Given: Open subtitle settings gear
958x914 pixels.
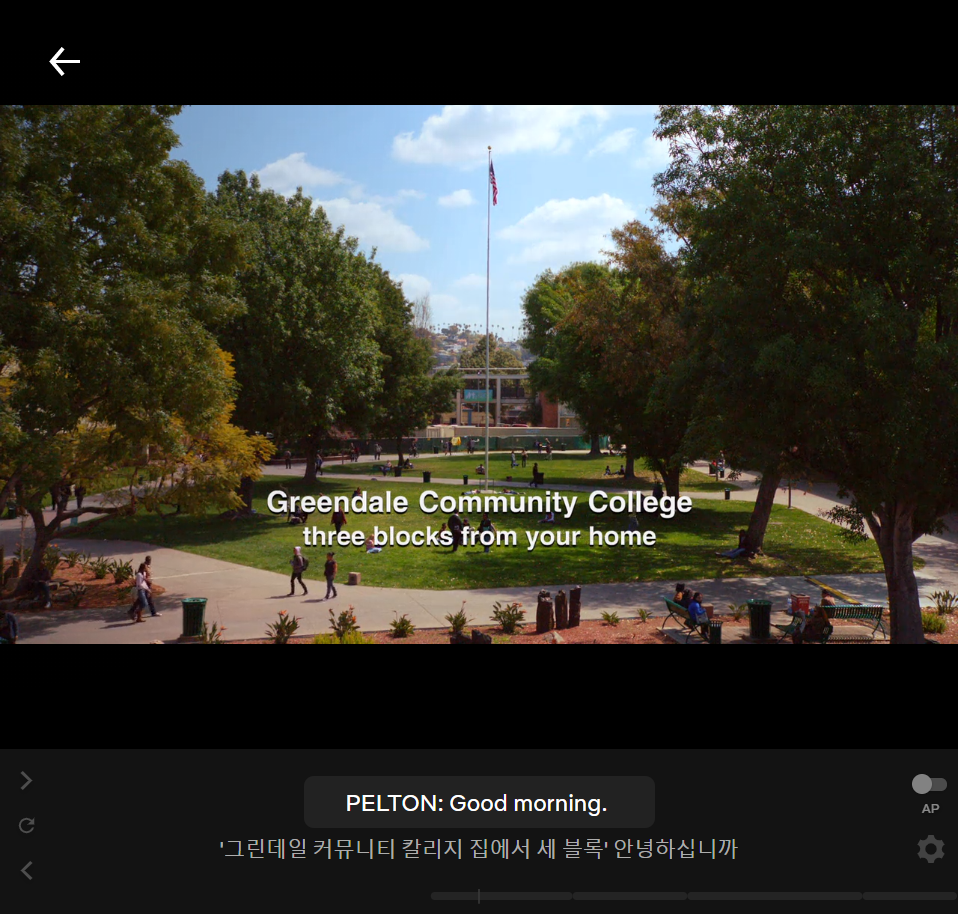Looking at the screenshot, I should pyautogui.click(x=931, y=849).
